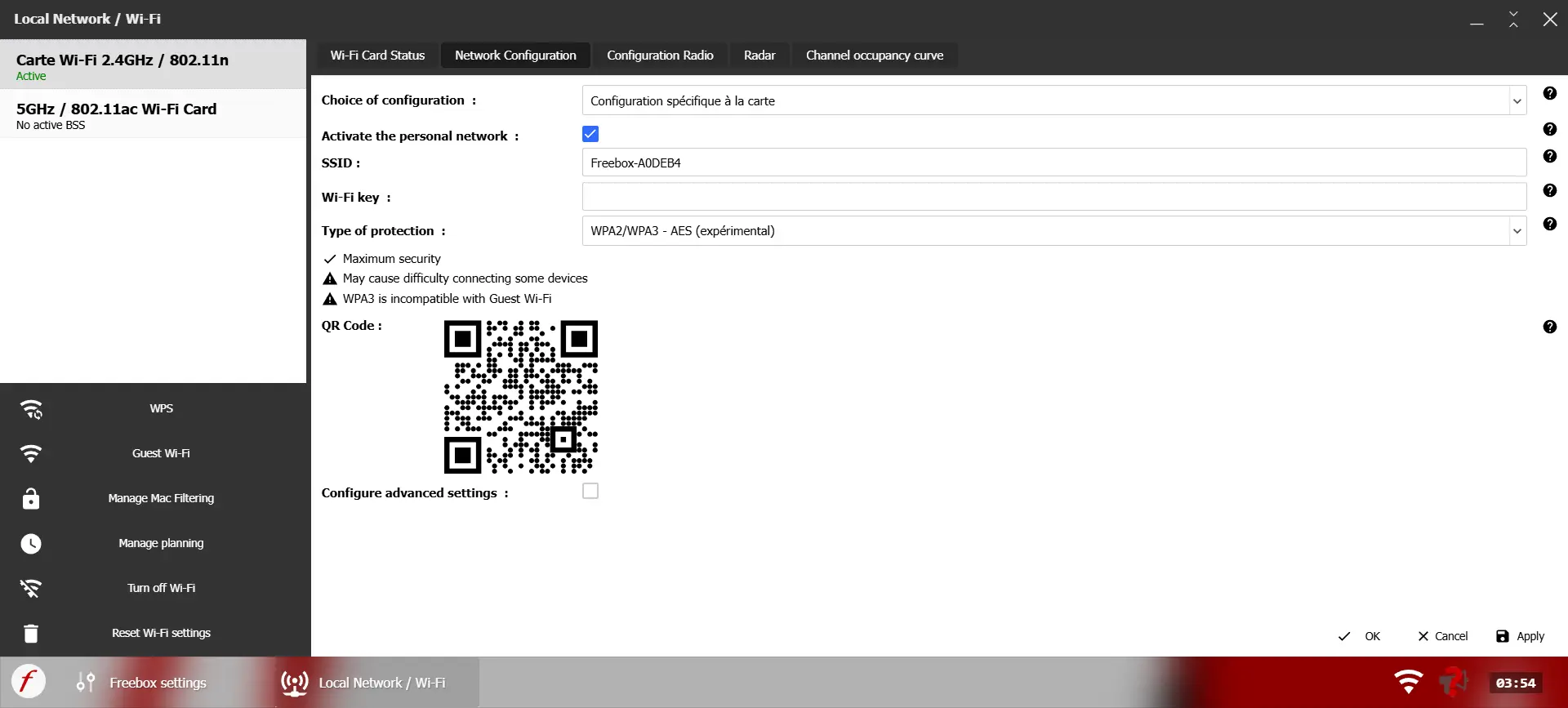Click the Reset Wi-Fi settings label

(x=161, y=633)
